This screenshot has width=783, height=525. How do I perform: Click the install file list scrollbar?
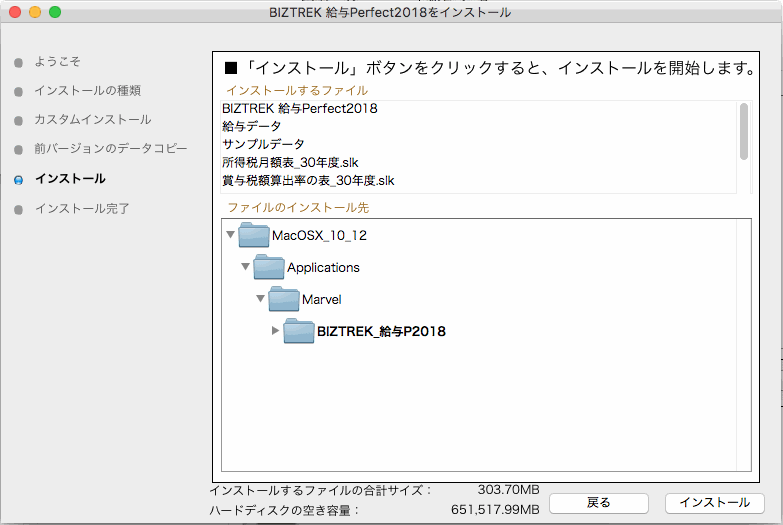point(743,131)
